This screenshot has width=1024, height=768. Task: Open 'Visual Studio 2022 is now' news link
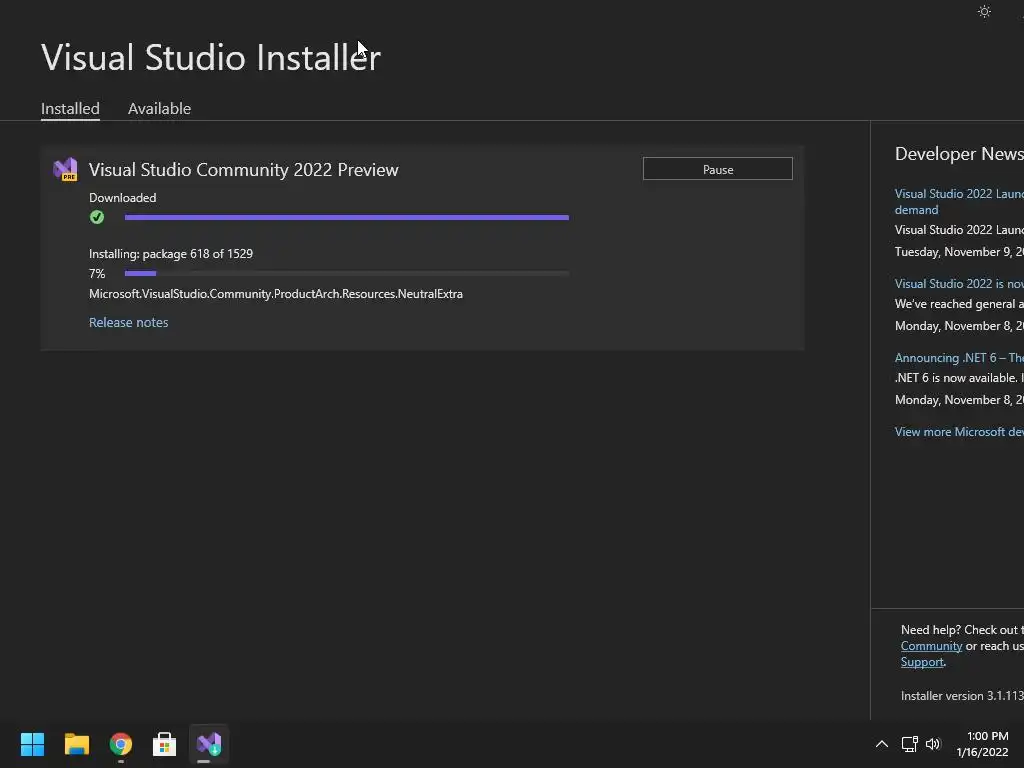959,283
